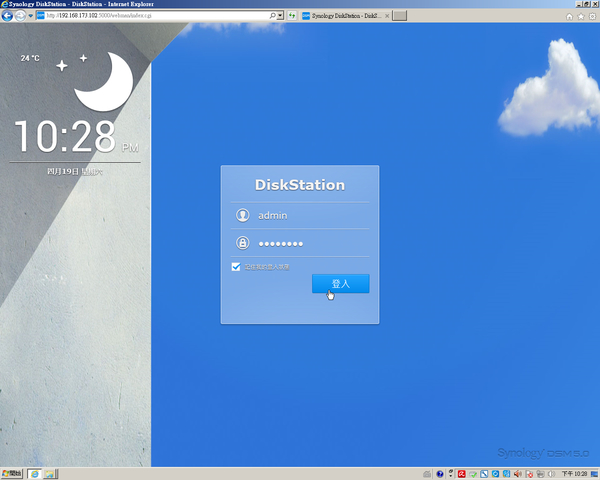Open the Windows Start button

[x=12, y=473]
